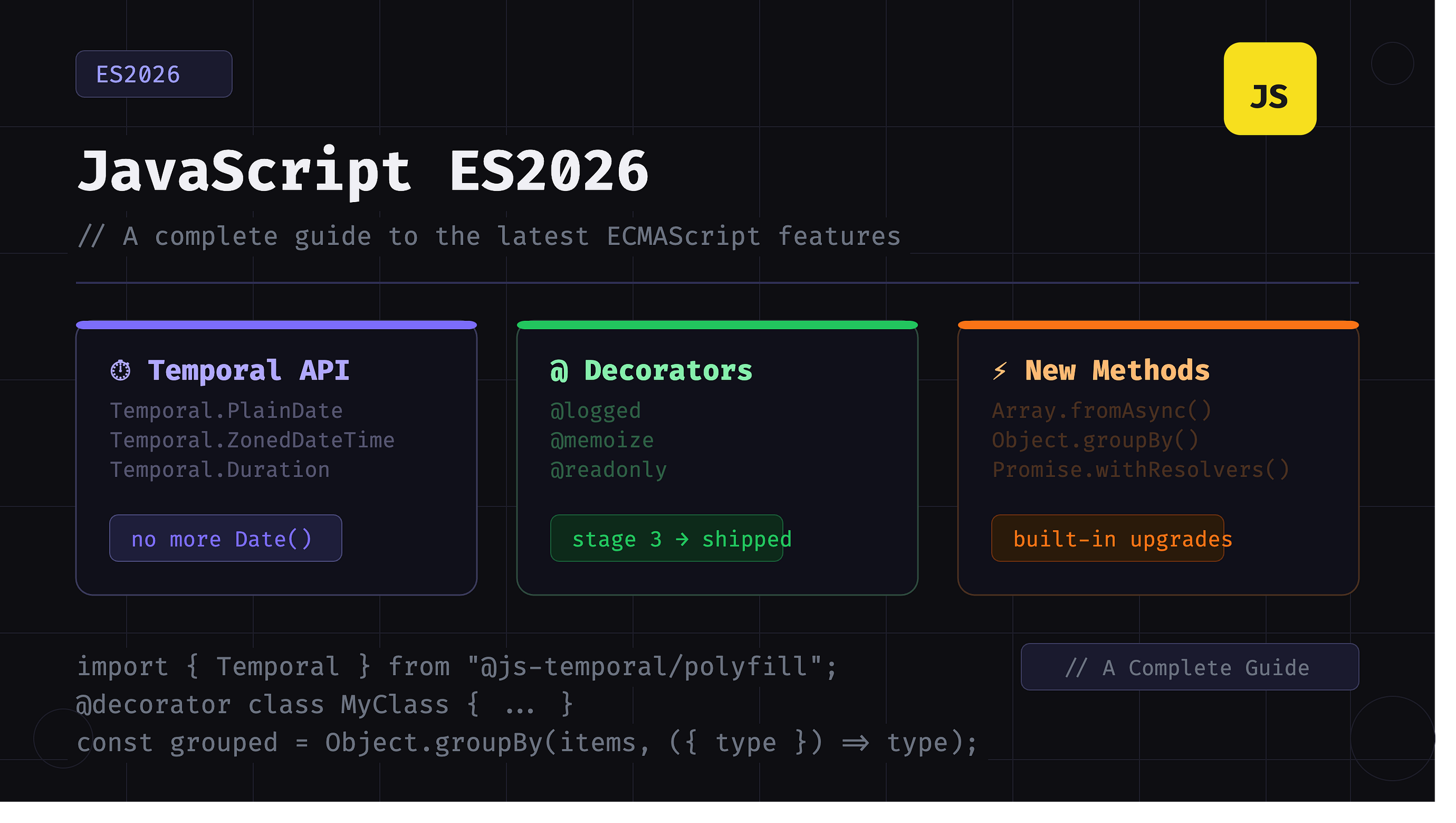
Task: Select the ES2026 tag badge
Action: [x=154, y=74]
